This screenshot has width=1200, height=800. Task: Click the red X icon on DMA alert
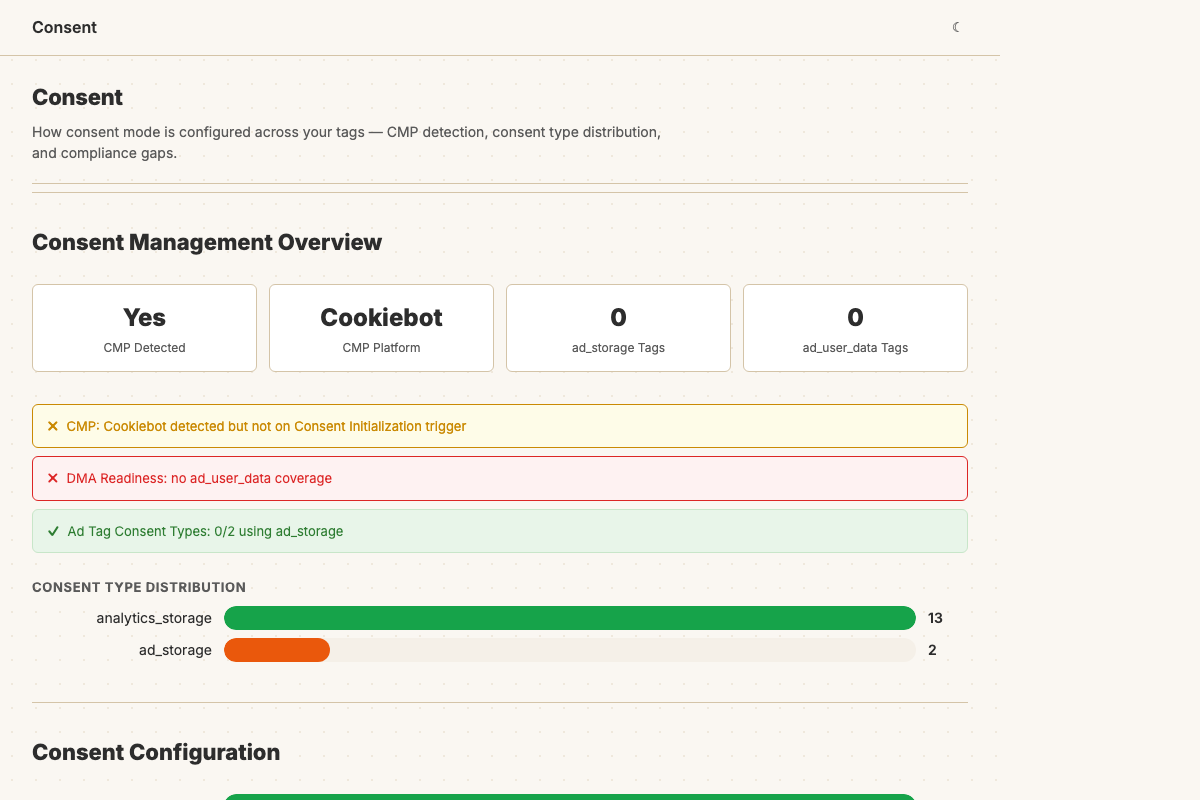coord(53,478)
